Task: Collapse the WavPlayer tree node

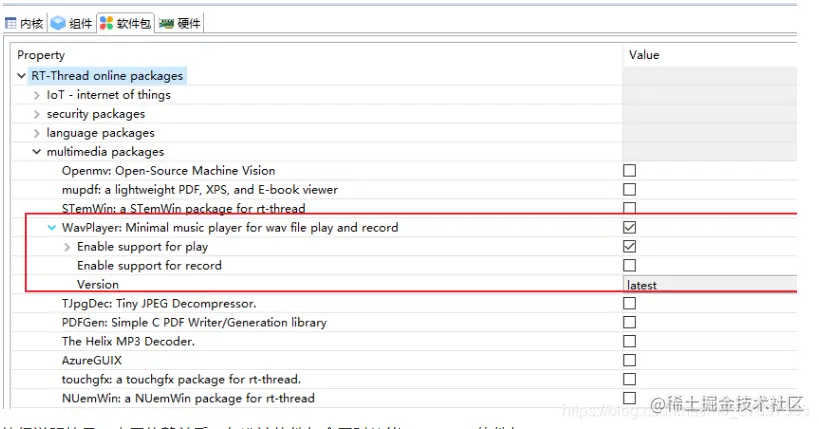Action: pos(52,227)
